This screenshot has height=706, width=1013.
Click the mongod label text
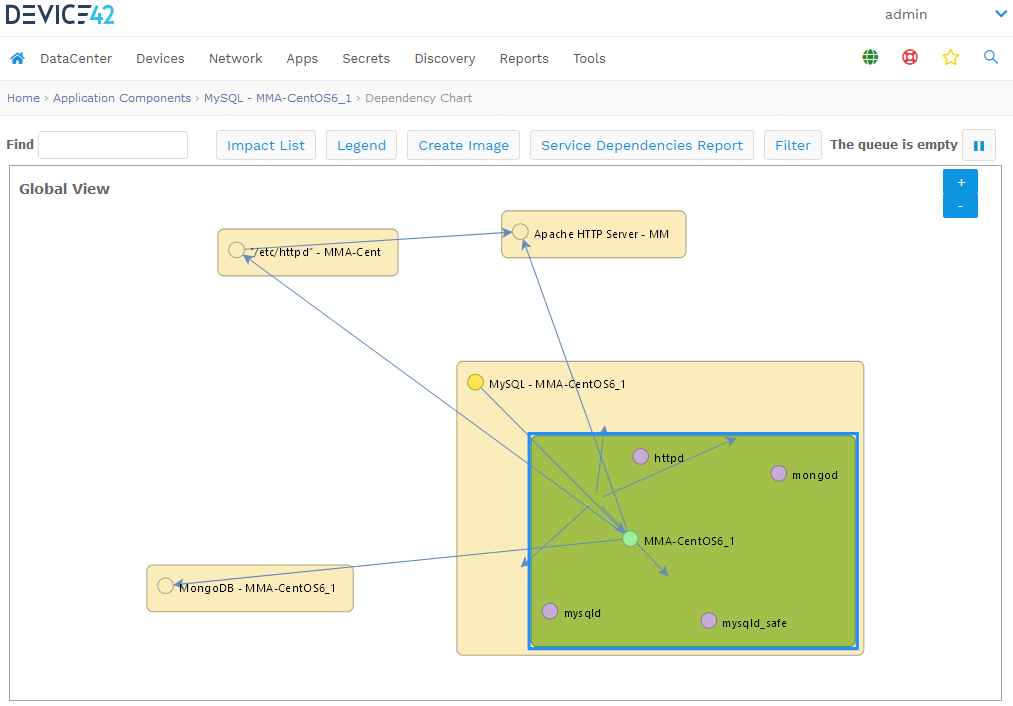coord(815,475)
